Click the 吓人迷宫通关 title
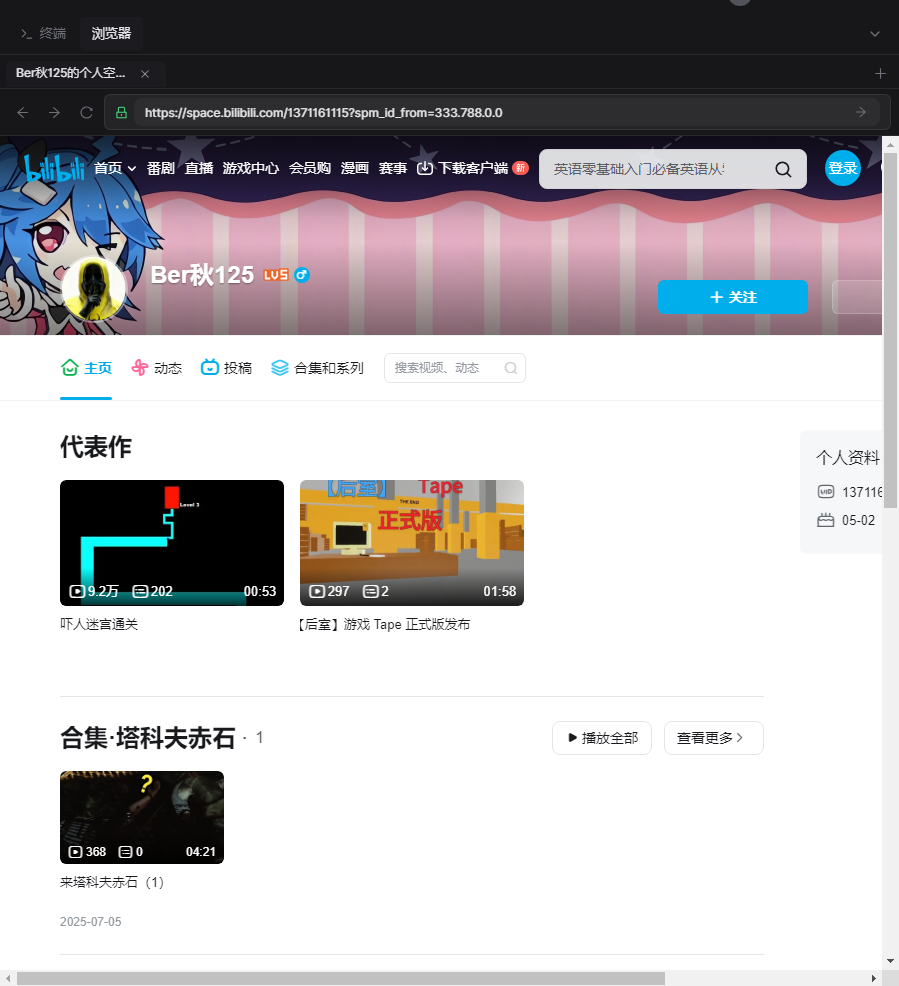The image size is (899, 986). point(99,624)
